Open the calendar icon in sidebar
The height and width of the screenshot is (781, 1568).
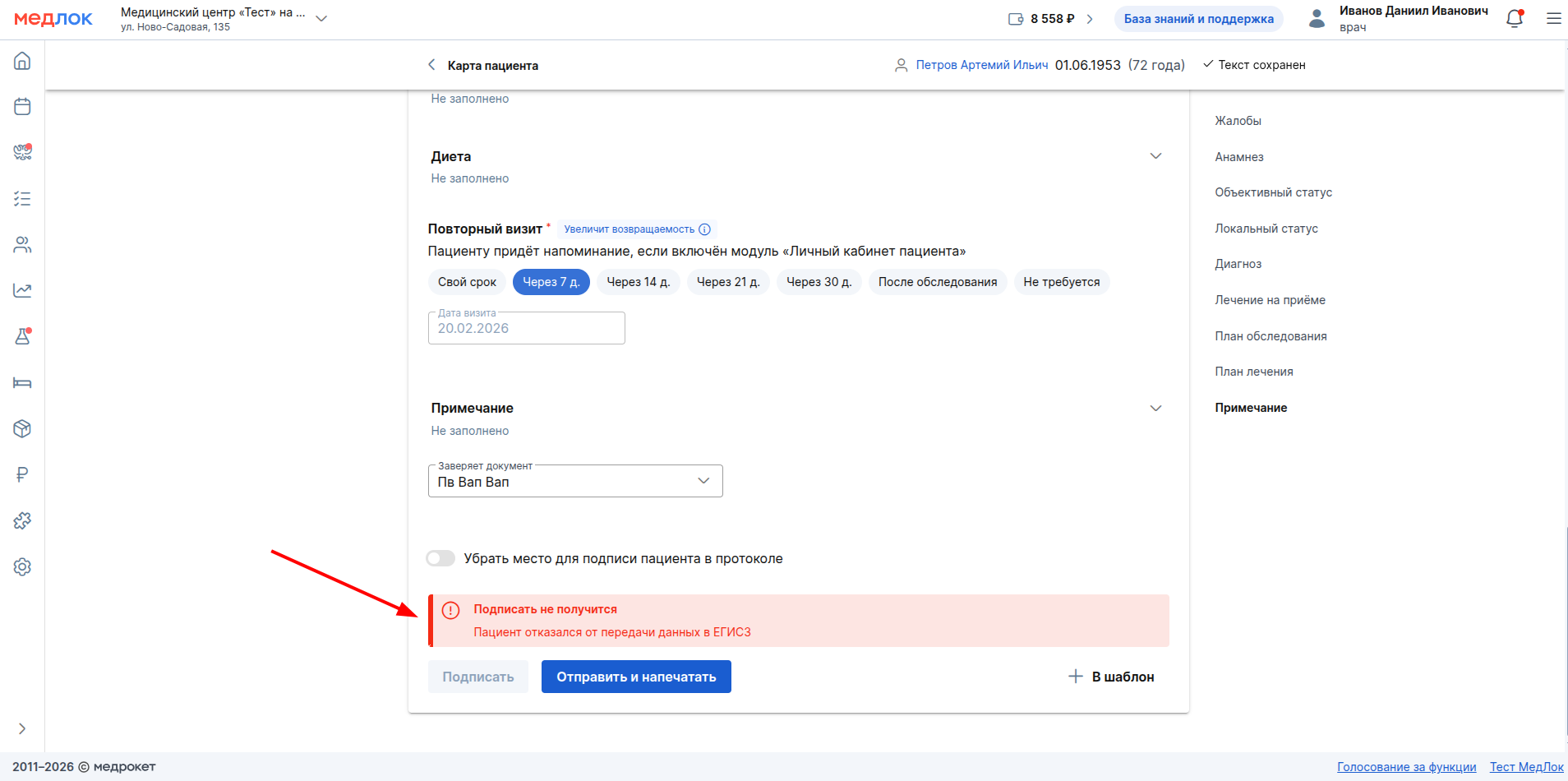tap(22, 107)
